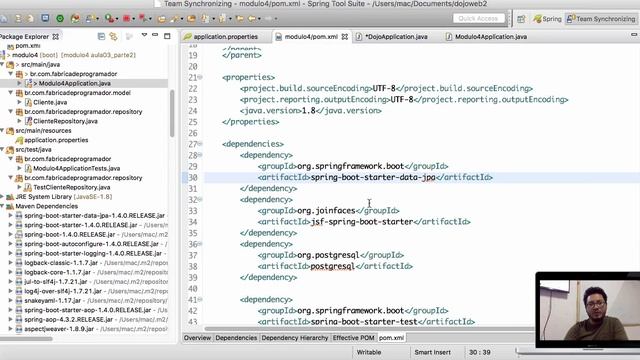This screenshot has height=360, width=640.
Task: Switch to the Effective POM tab
Action: [353, 338]
